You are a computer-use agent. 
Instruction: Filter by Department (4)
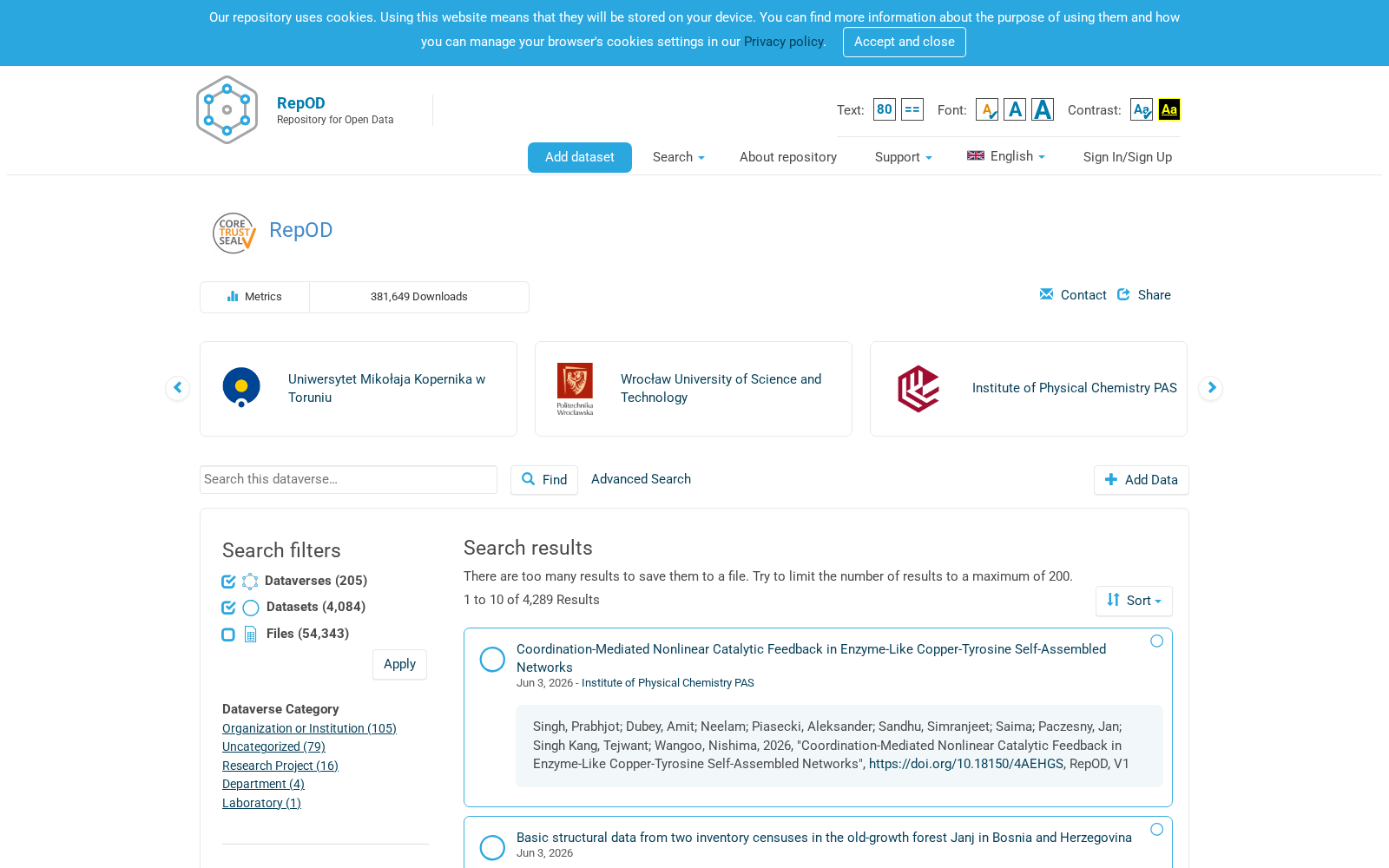[x=263, y=784]
